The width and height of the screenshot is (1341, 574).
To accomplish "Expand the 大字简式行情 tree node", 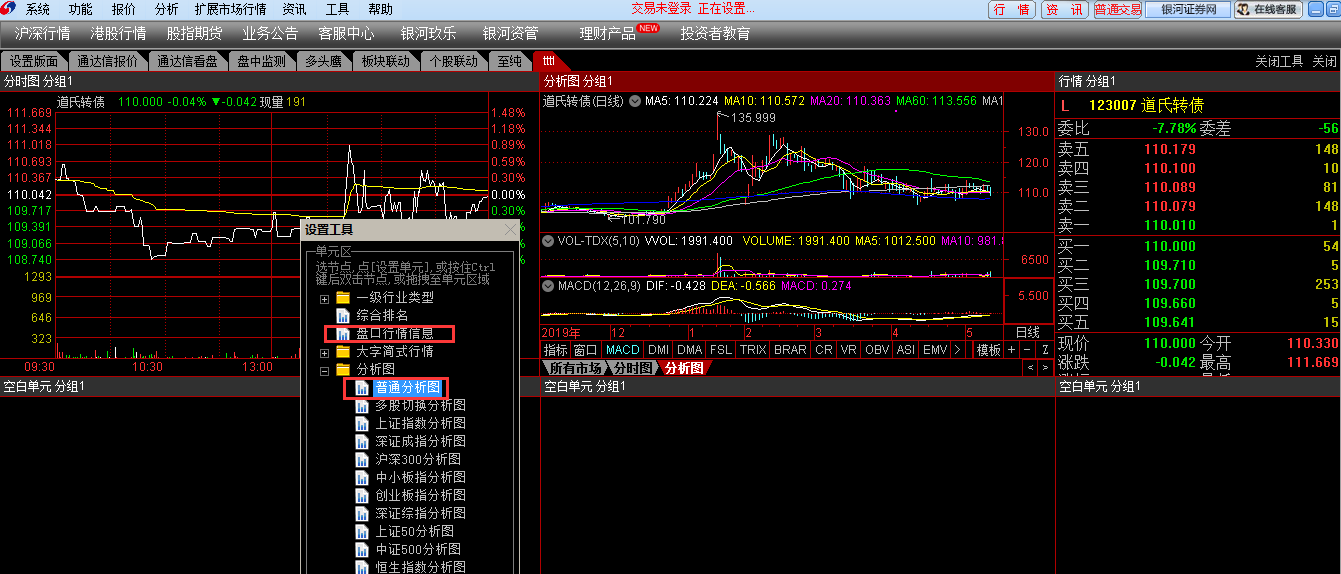I will 324,352.
